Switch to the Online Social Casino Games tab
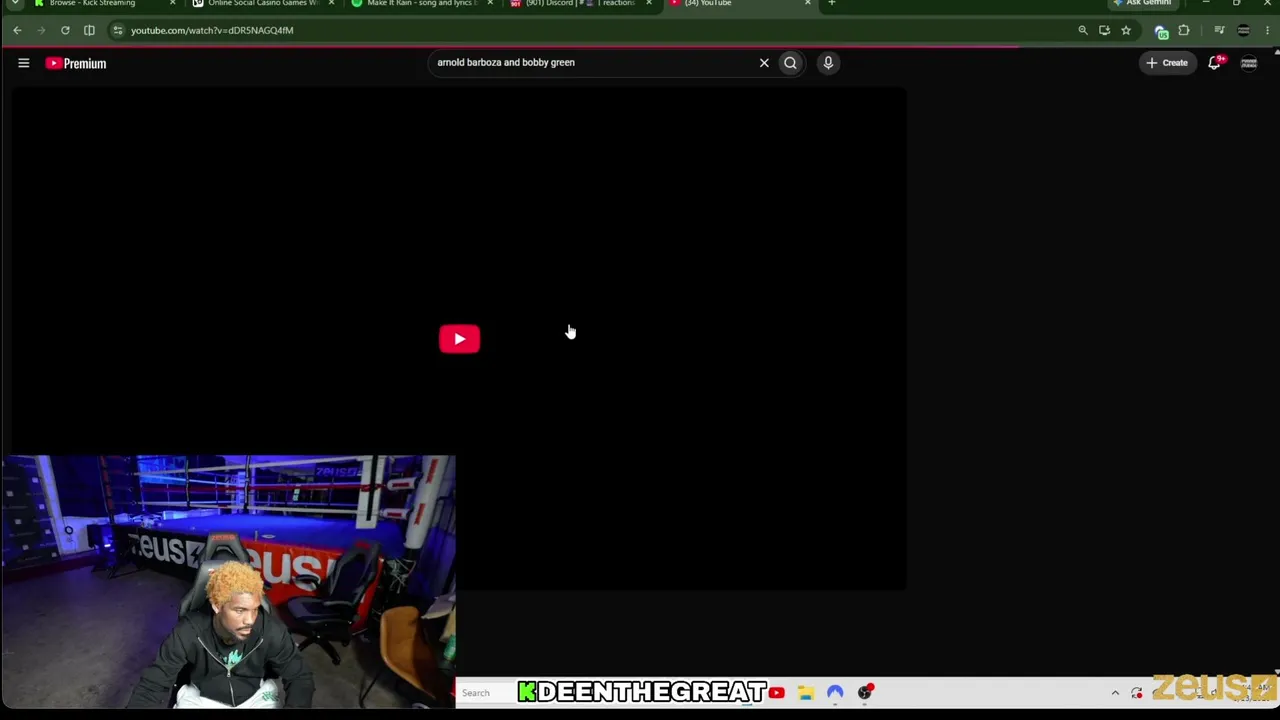 pos(262,4)
